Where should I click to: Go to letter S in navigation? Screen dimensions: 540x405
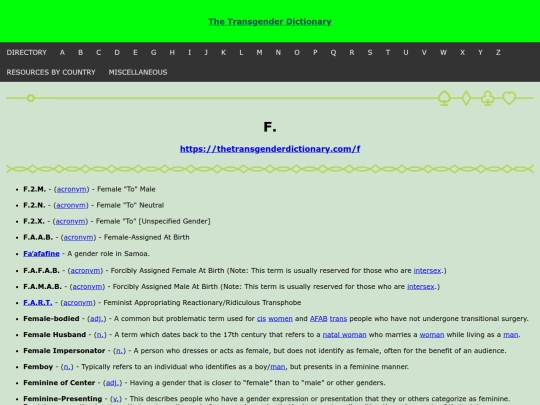(x=370, y=52)
